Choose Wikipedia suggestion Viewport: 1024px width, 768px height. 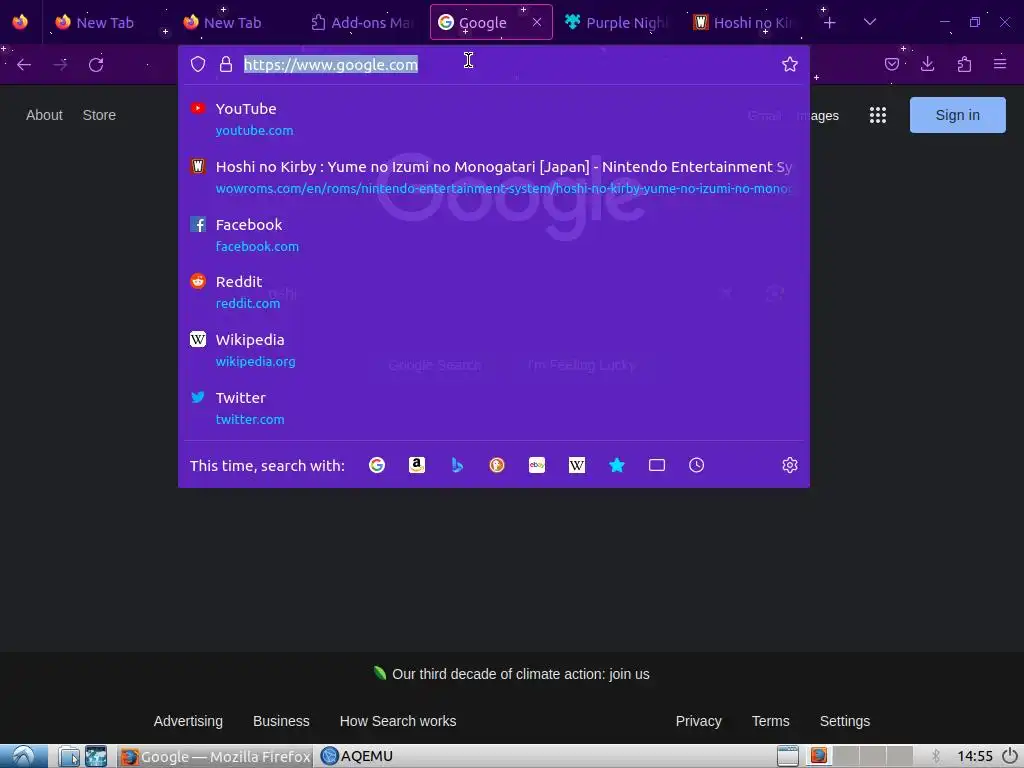494,350
